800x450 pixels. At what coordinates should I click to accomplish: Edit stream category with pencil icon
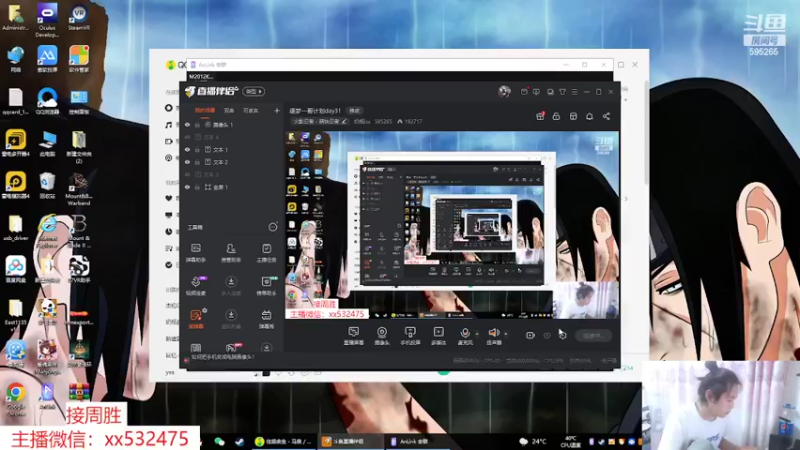(344, 121)
